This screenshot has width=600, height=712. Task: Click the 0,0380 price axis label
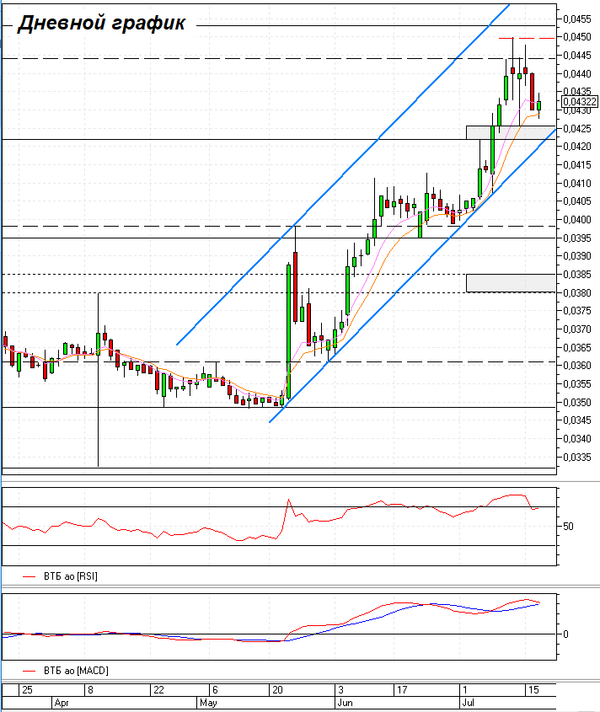pyautogui.click(x=577, y=293)
